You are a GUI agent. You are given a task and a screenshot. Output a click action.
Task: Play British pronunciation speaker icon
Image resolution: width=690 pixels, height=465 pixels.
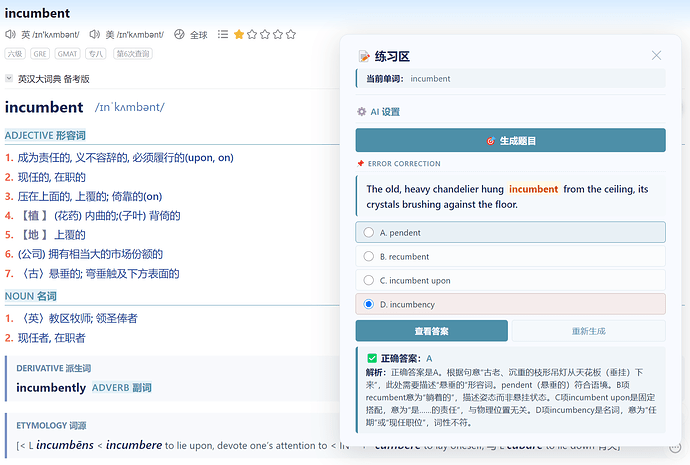tap(10, 34)
